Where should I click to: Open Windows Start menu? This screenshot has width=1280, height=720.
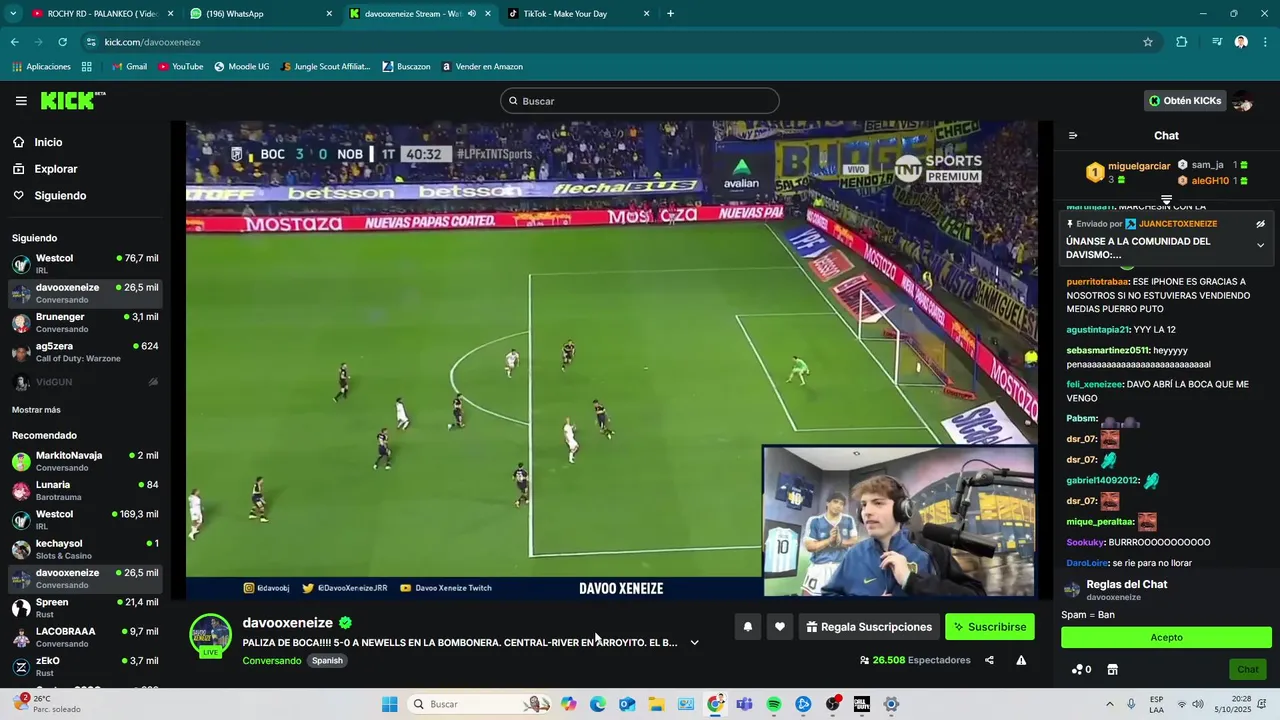click(389, 704)
